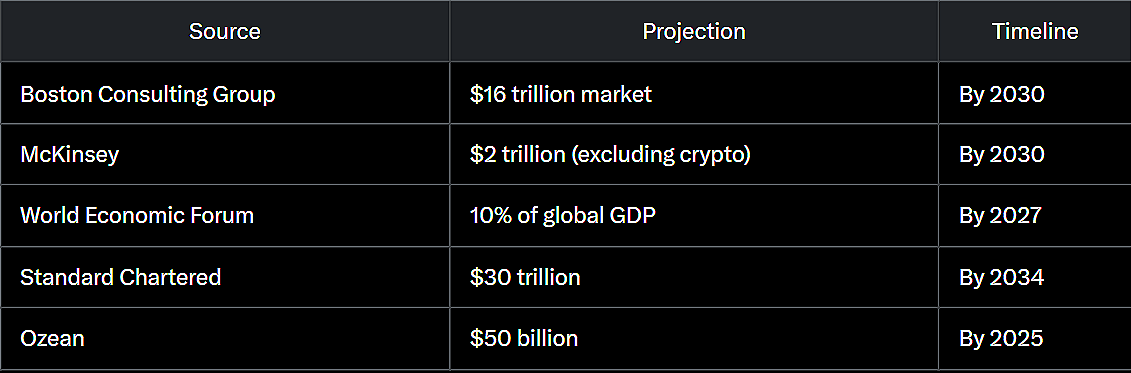Select the Boston Consulting Group cell
The height and width of the screenshot is (373, 1131).
tap(225, 93)
